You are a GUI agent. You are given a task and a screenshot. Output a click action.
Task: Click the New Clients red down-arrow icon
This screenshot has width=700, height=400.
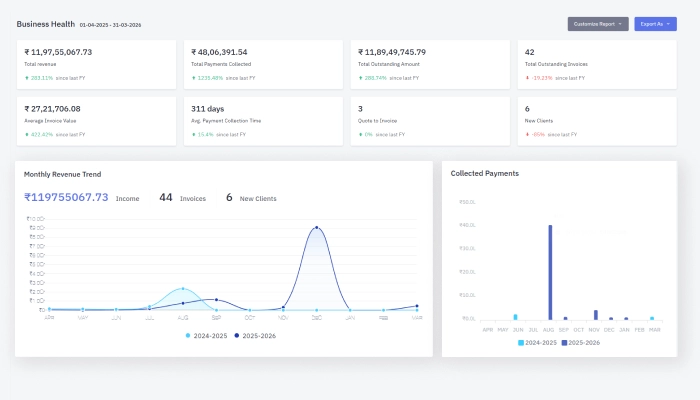tap(527, 134)
